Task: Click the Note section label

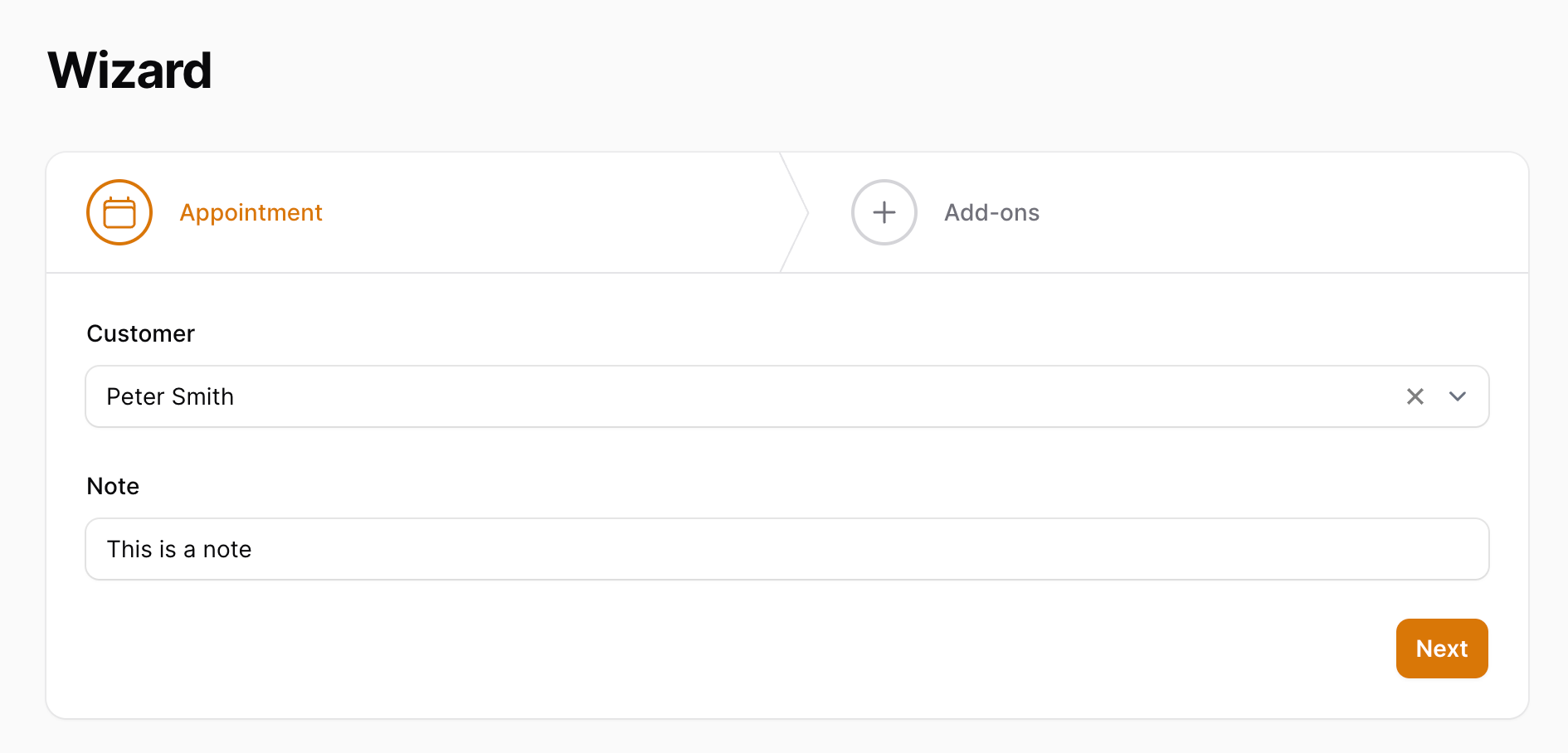Action: point(112,486)
